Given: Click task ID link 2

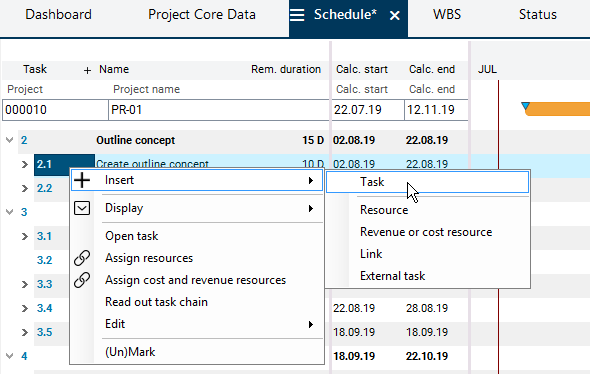Looking at the screenshot, I should 24,140.
